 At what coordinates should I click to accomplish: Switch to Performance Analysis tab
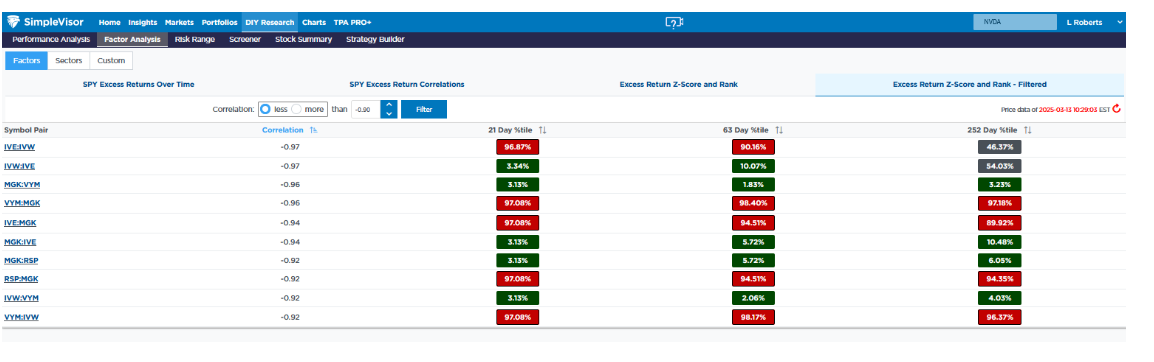click(x=51, y=39)
